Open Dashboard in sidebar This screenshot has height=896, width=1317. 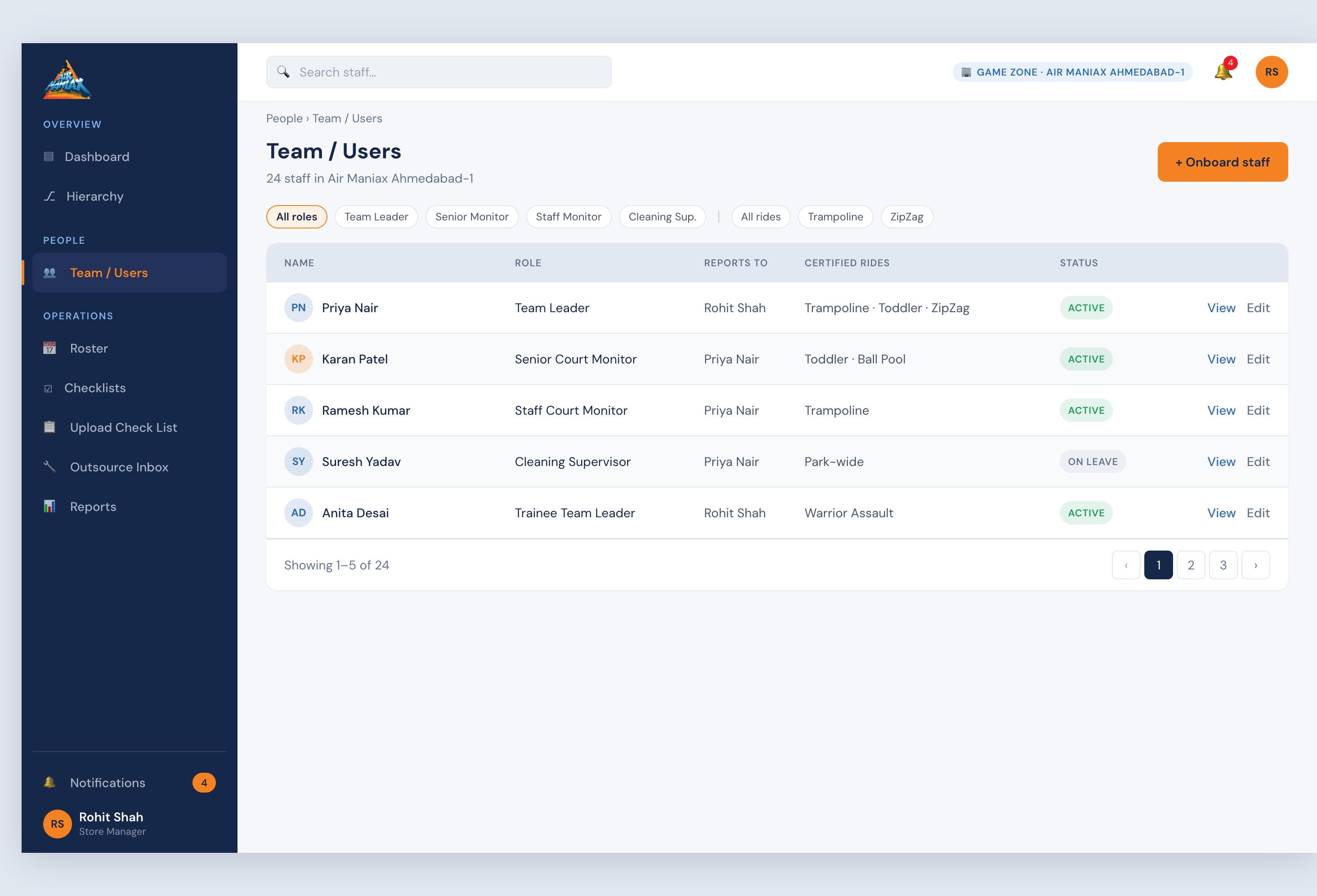click(129, 157)
